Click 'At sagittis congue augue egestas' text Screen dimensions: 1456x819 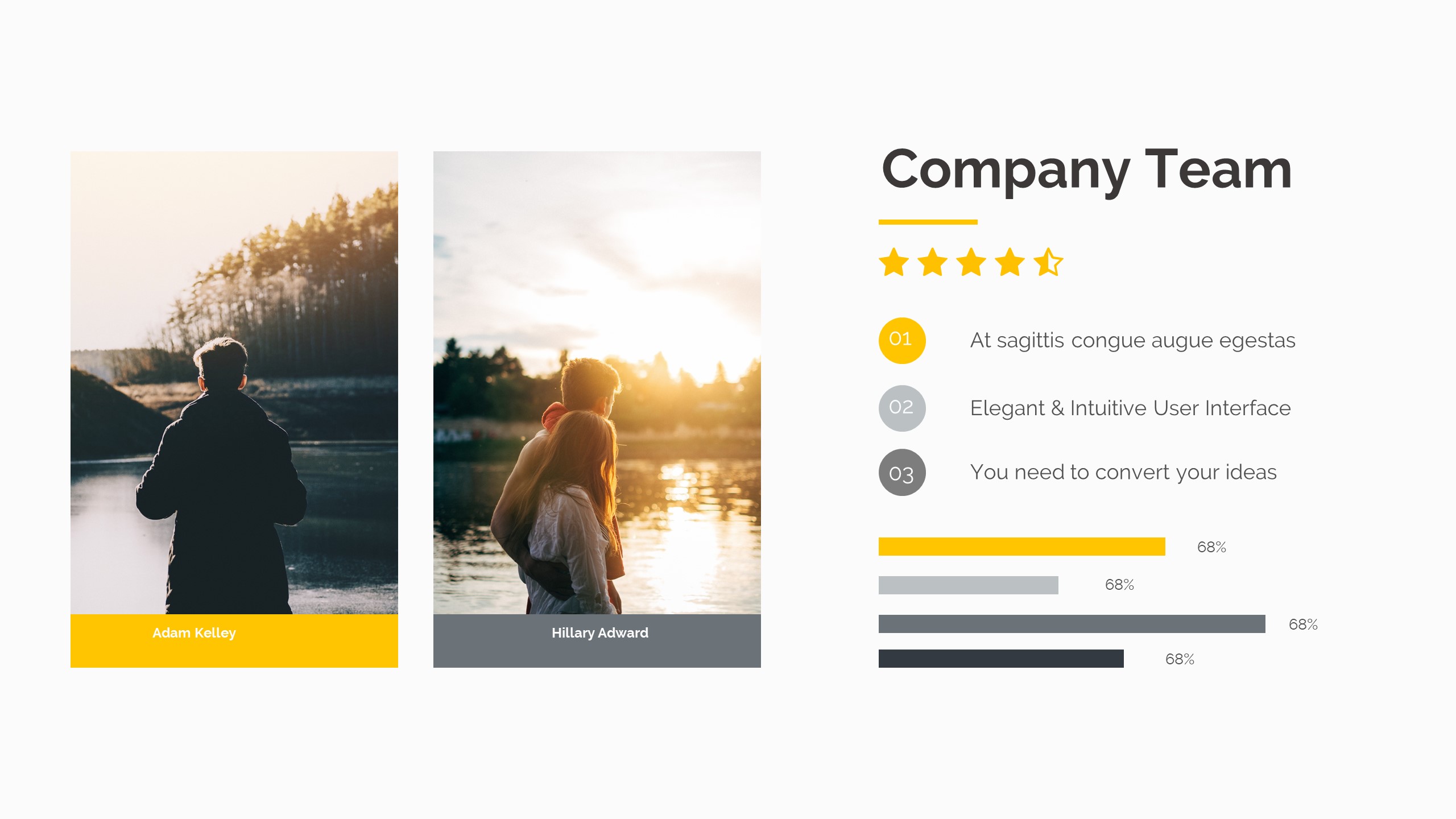pos(1132,341)
